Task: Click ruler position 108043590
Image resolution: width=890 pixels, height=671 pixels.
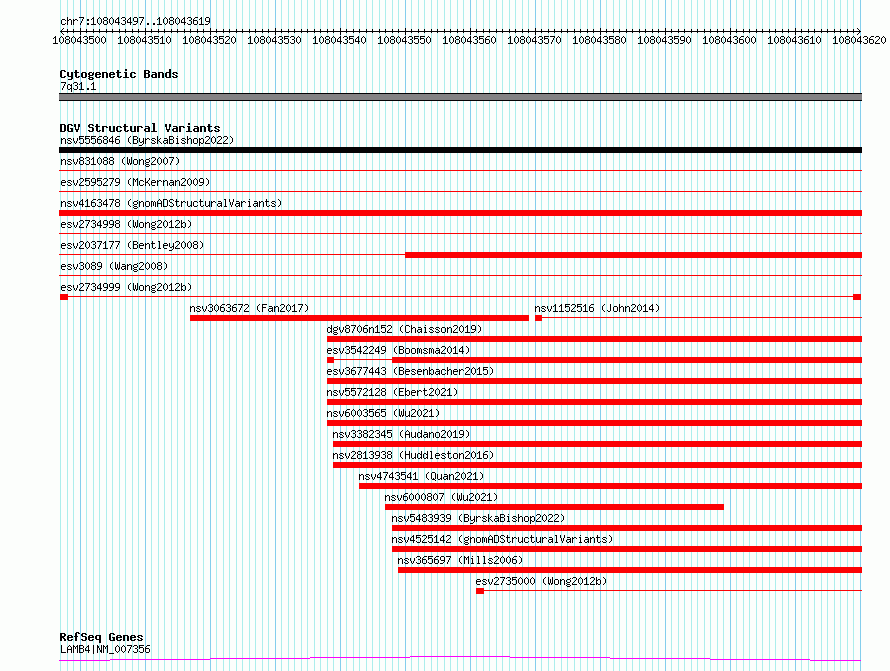Action: pos(664,40)
